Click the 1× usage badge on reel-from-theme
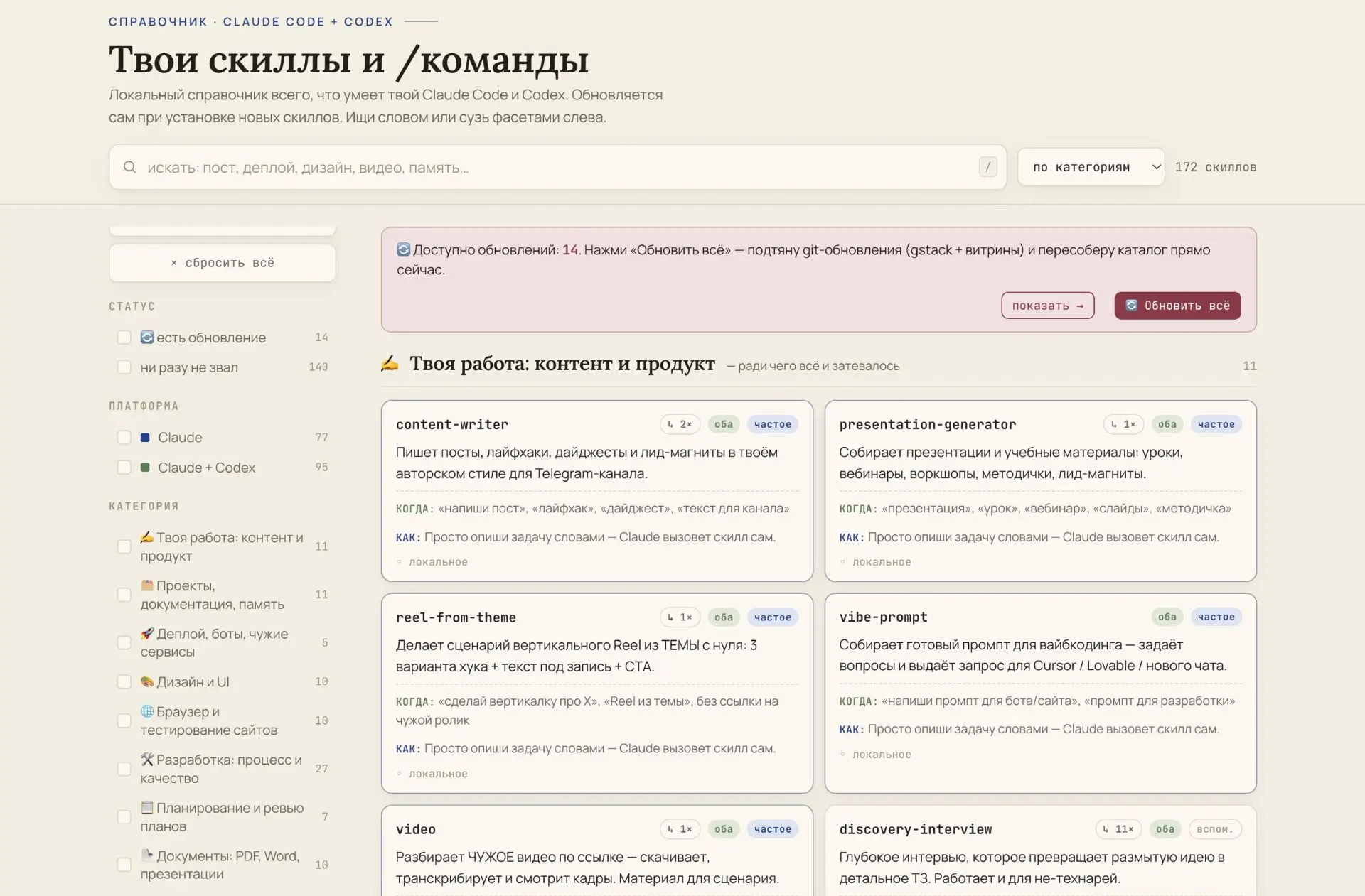 680,617
